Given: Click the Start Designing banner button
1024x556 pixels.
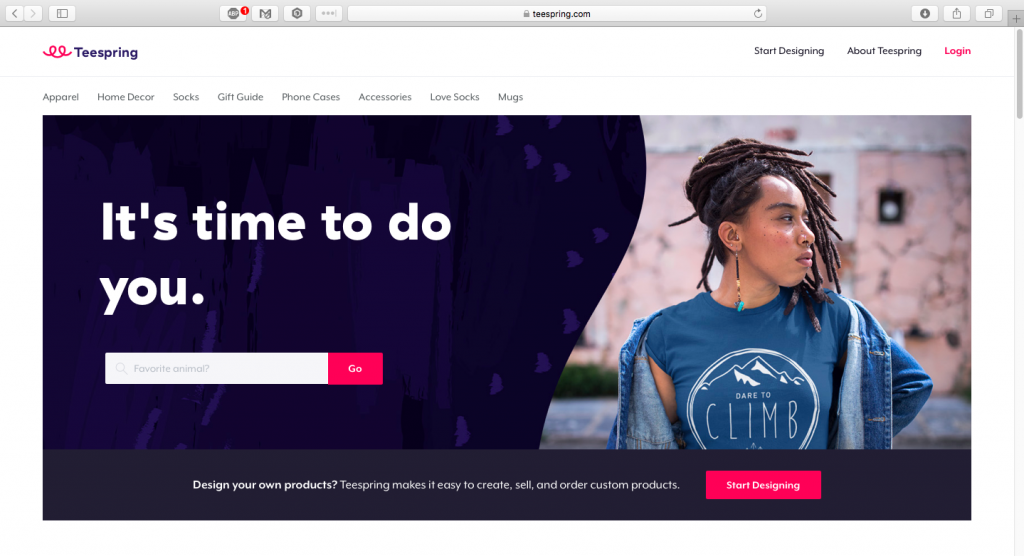Looking at the screenshot, I should coord(763,485).
